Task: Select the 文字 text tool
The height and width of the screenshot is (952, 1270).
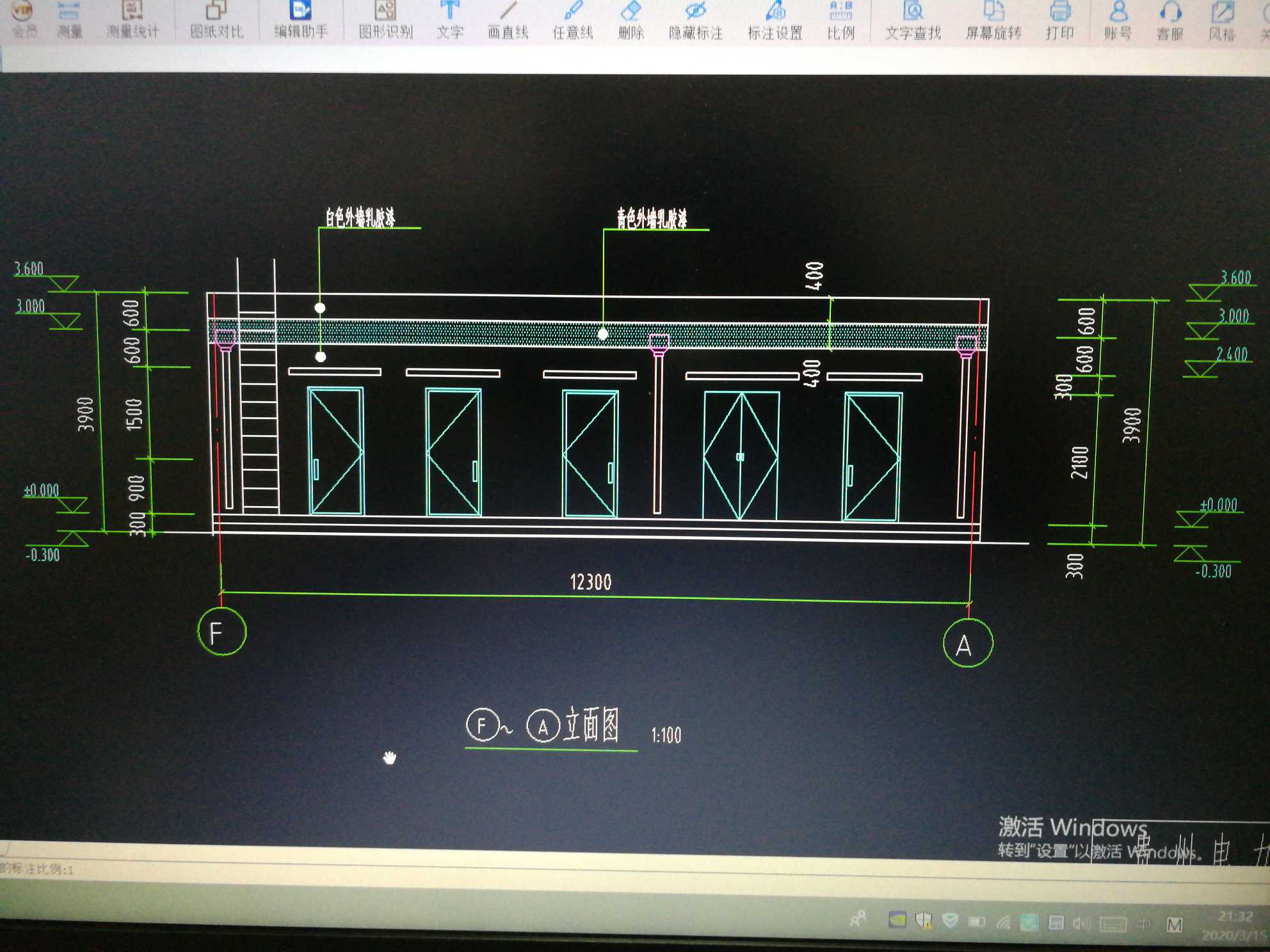Action: [x=450, y=19]
